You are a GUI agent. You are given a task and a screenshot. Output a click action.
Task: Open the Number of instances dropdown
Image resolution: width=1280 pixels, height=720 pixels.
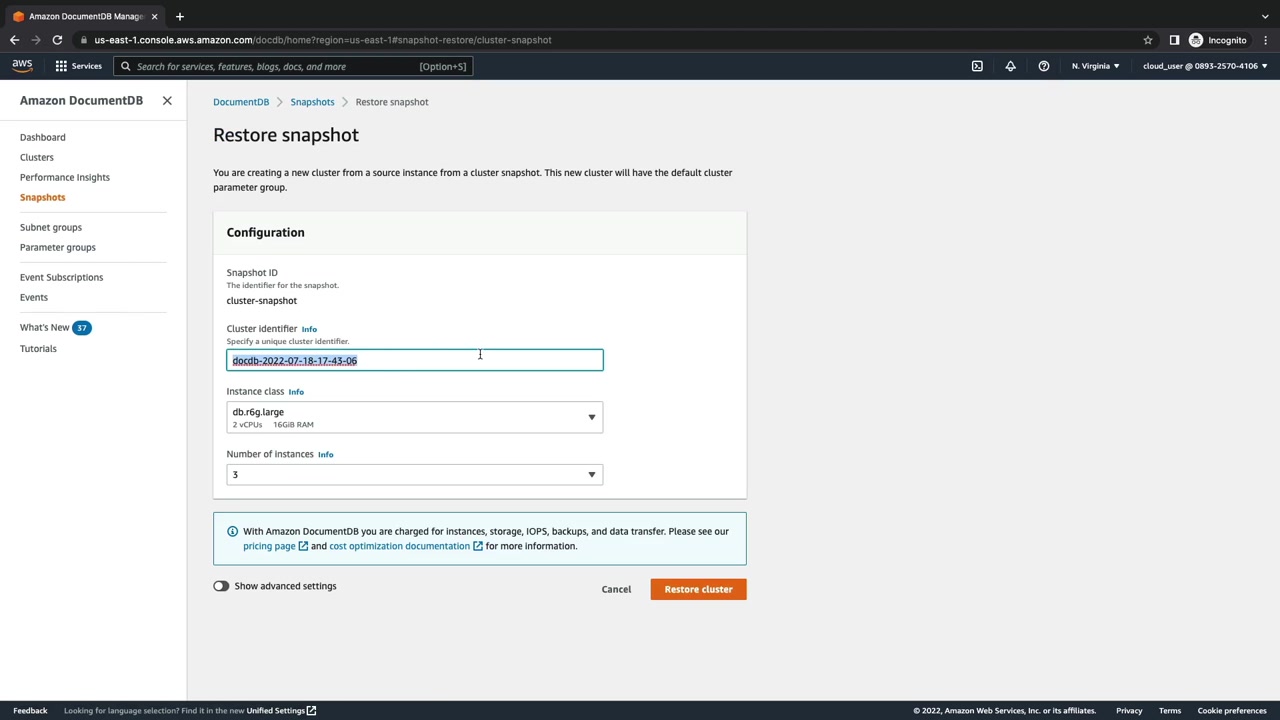tap(415, 474)
